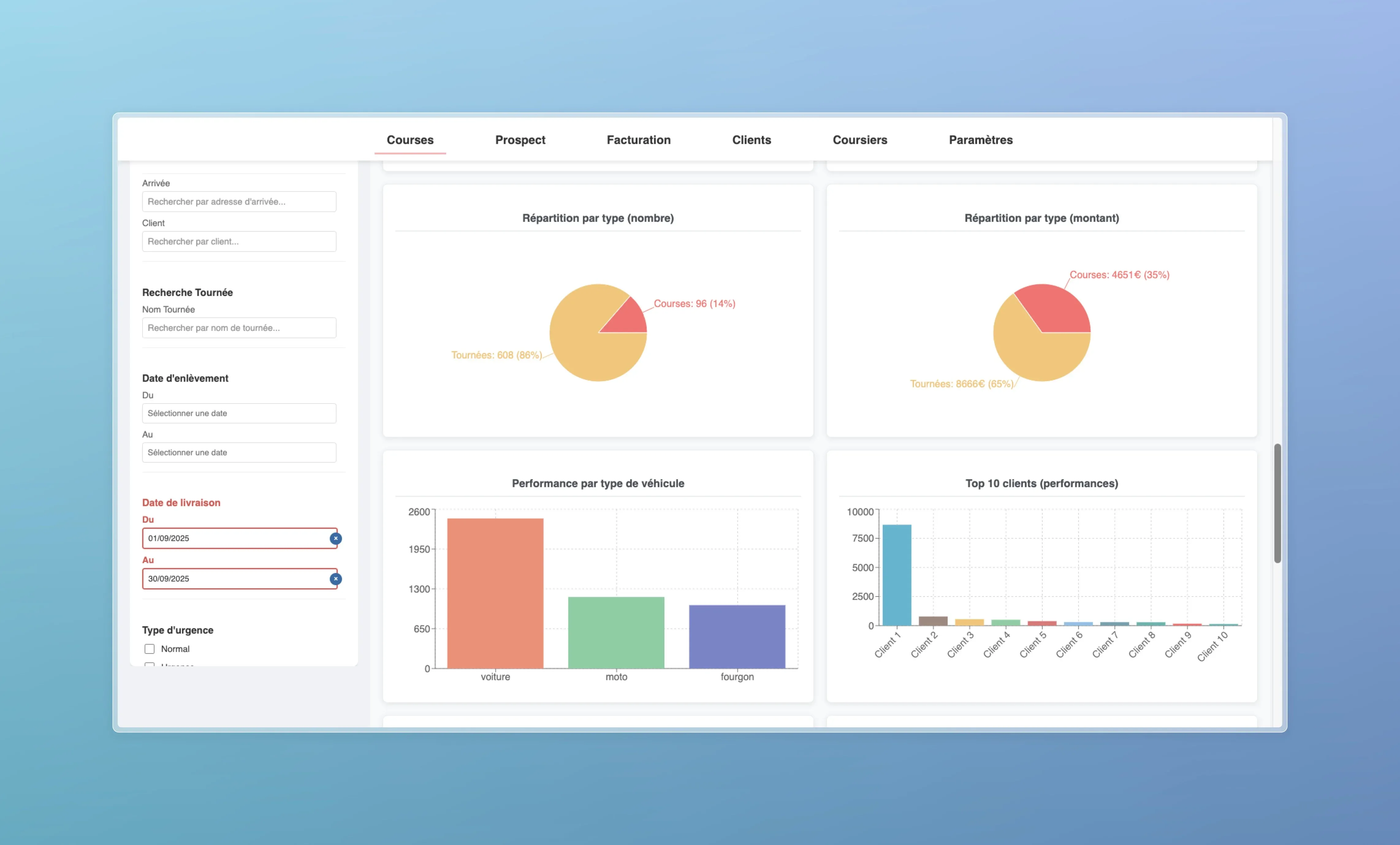Open delivery Du date field 01/09/2025

click(x=233, y=538)
